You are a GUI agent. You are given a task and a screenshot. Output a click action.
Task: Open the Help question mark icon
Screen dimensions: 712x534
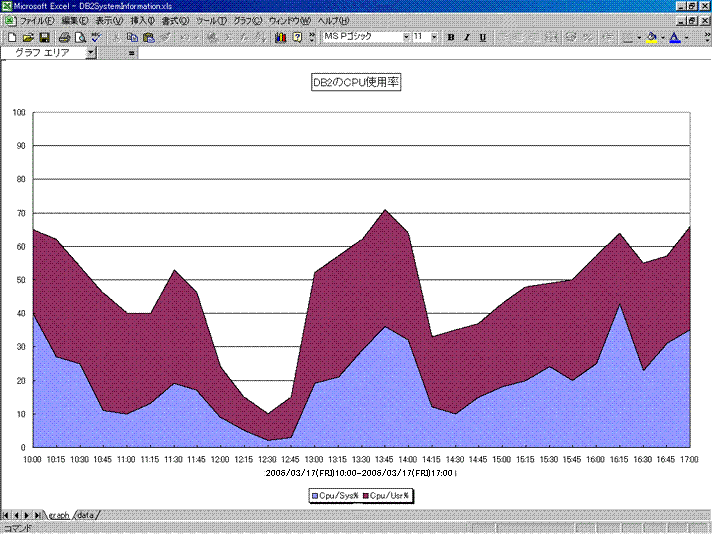pyautogui.click(x=297, y=38)
